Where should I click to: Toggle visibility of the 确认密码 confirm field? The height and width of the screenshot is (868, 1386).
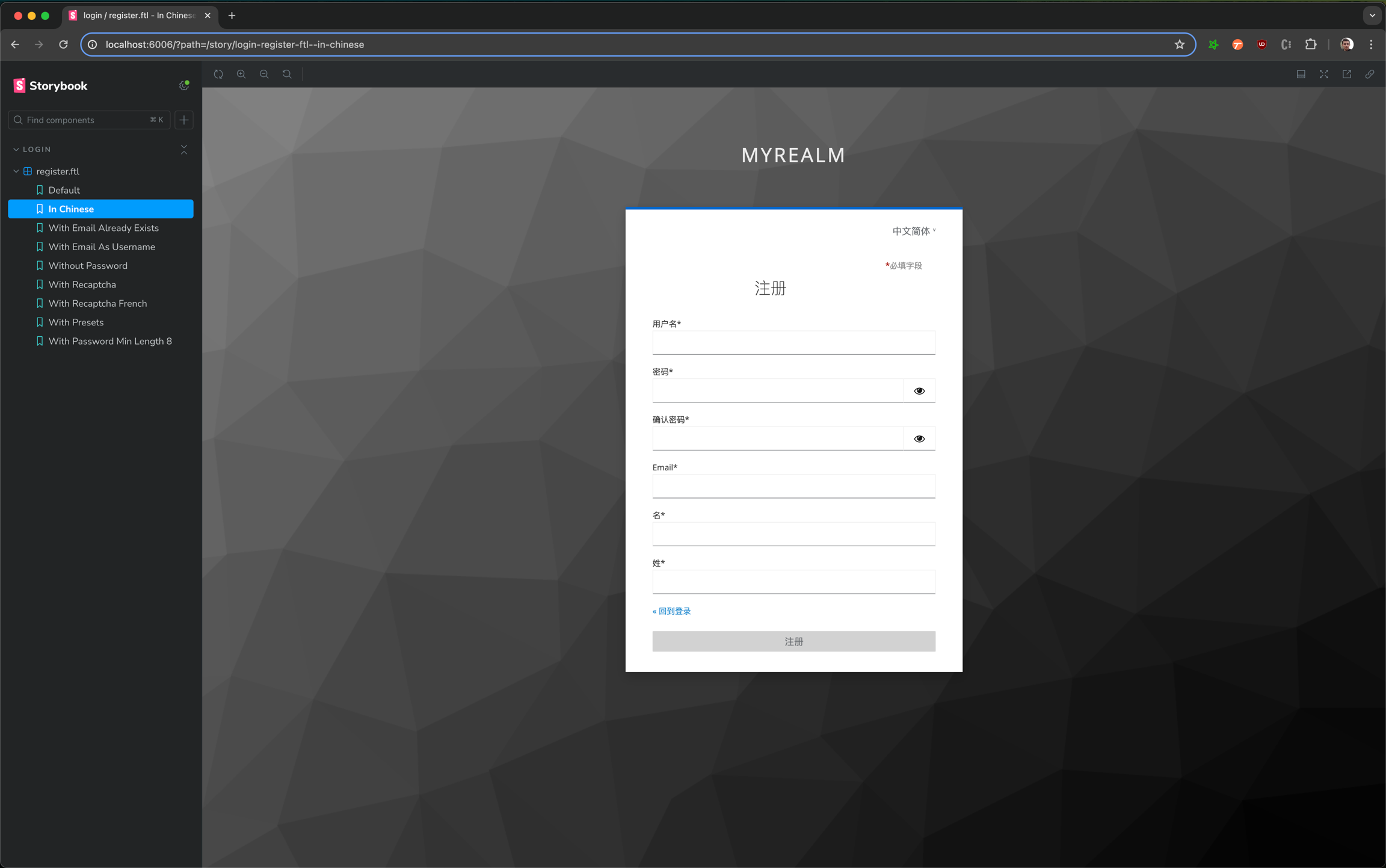tap(919, 439)
